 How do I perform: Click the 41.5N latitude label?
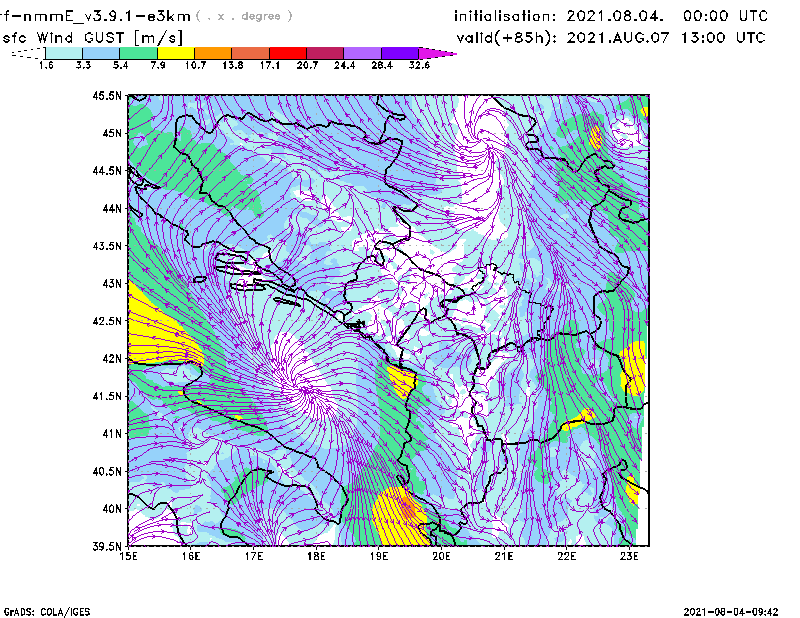pos(107,396)
